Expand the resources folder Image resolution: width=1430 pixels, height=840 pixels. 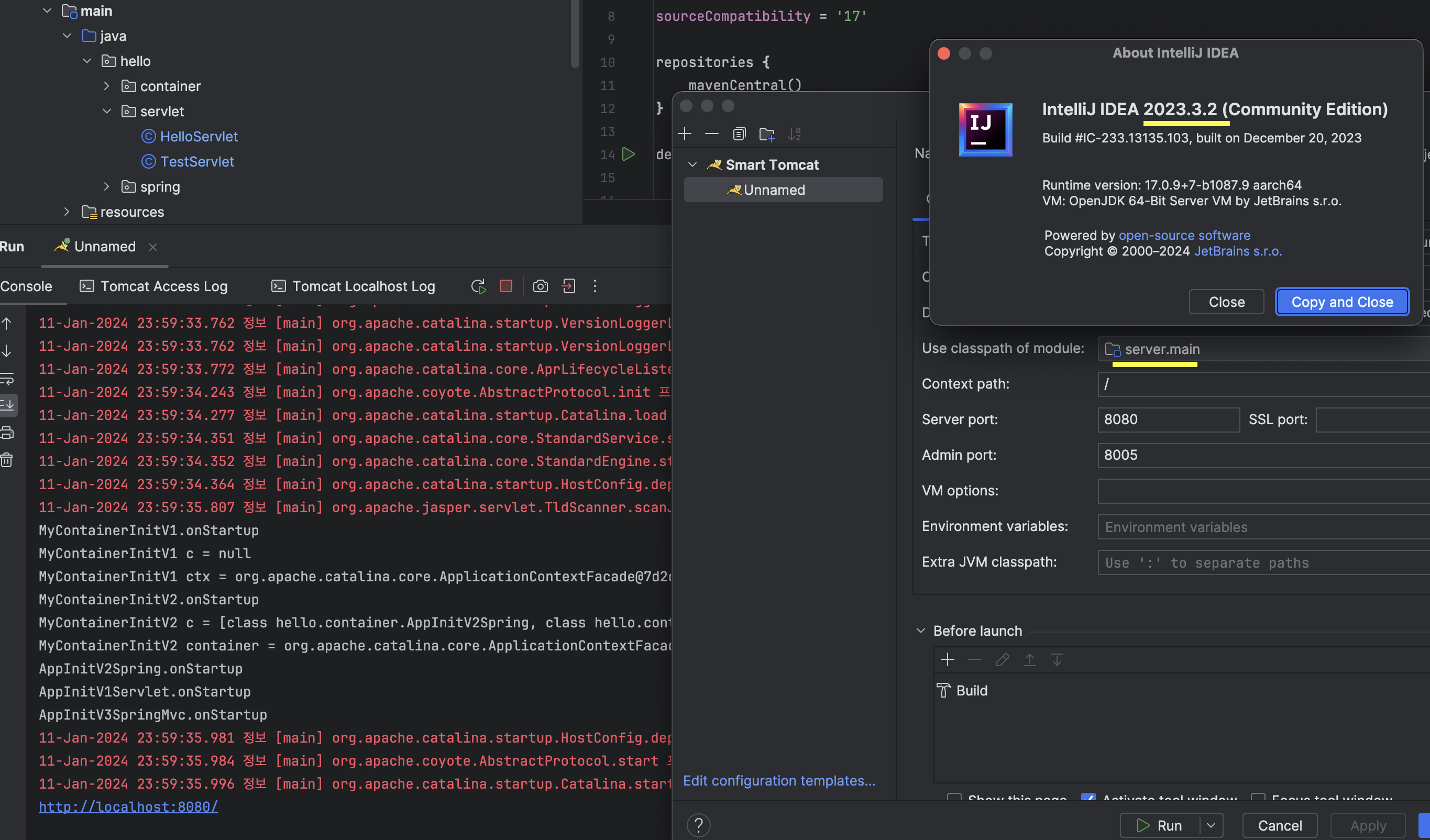click(67, 212)
